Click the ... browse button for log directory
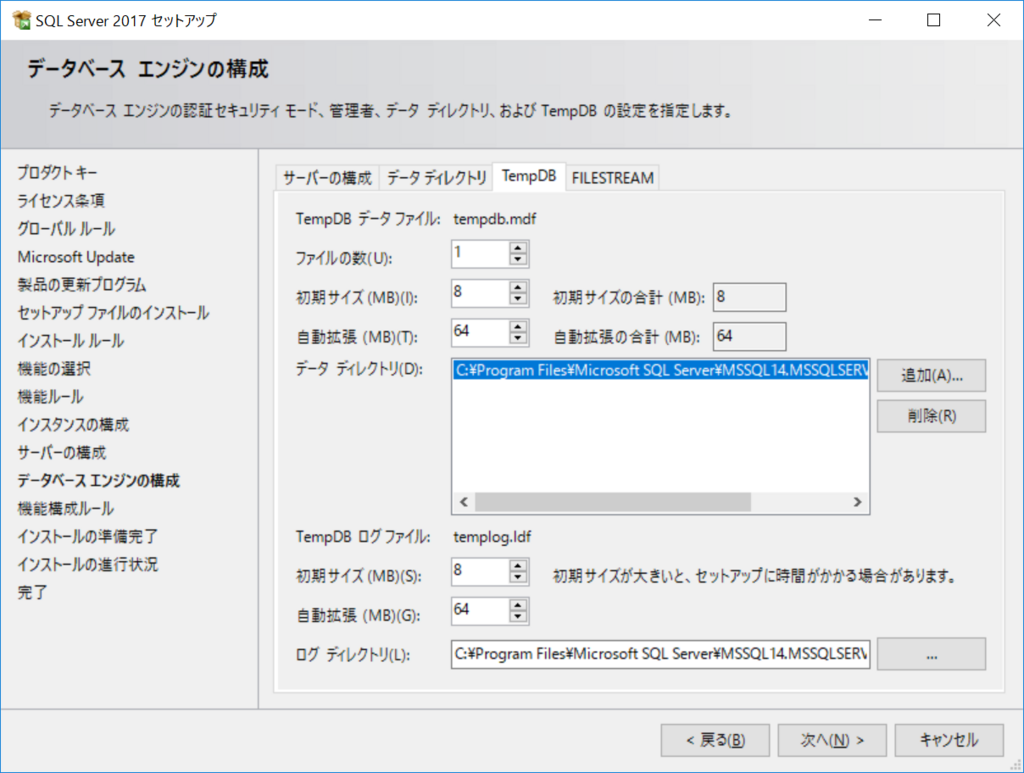Image resolution: width=1024 pixels, height=773 pixels. coord(931,654)
